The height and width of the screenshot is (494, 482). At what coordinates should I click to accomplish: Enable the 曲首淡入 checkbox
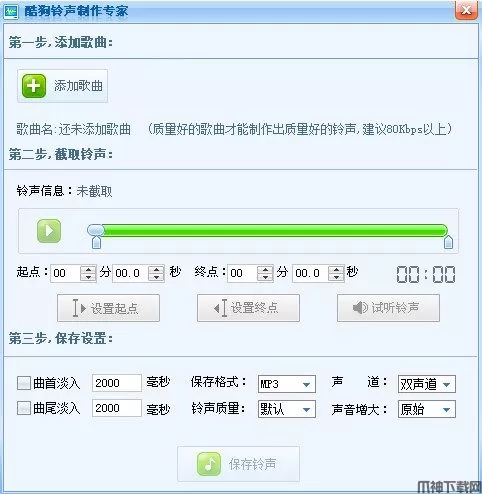pos(24,383)
